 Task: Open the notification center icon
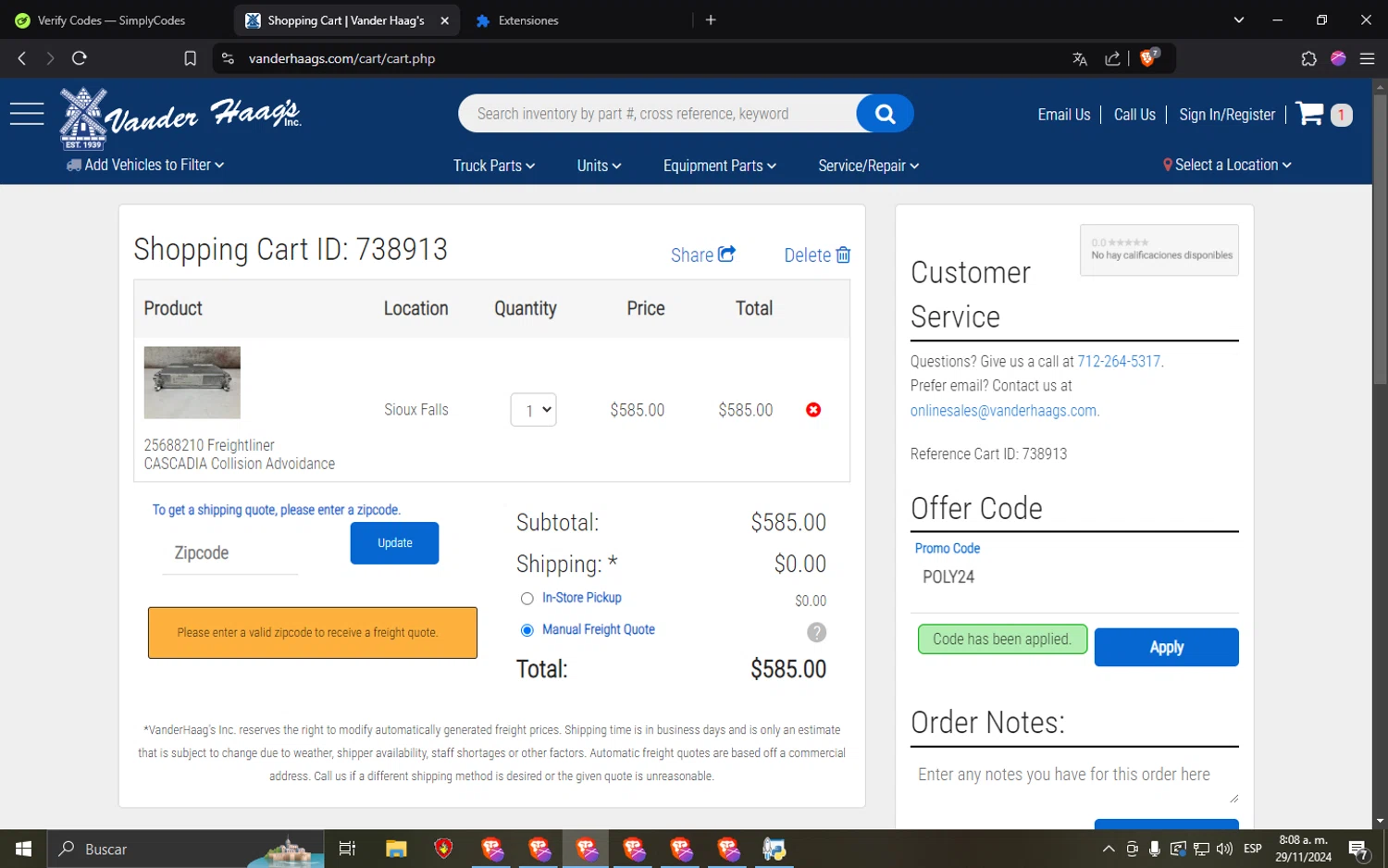pyautogui.click(x=1358, y=849)
